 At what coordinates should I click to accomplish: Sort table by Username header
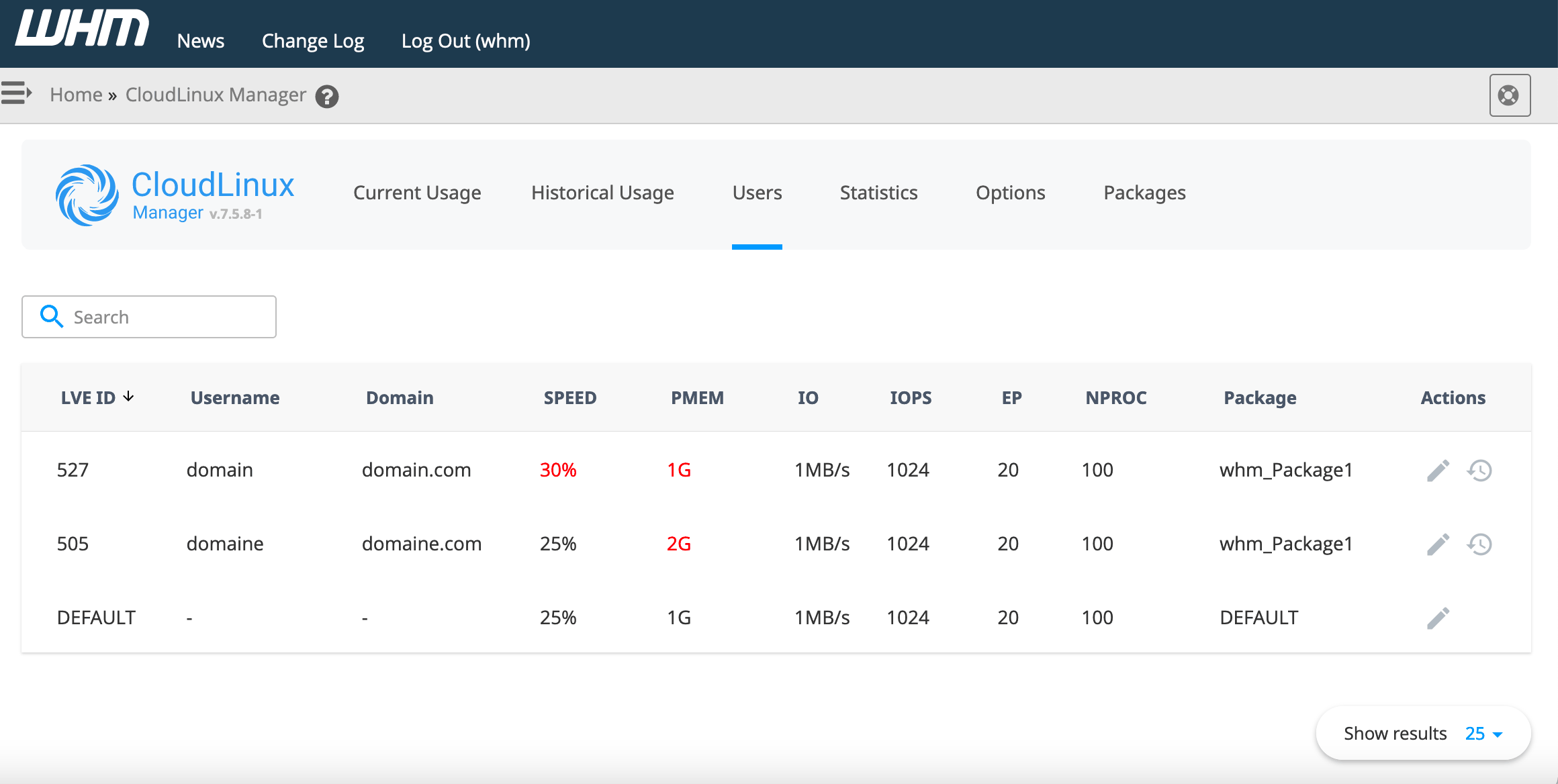click(235, 398)
